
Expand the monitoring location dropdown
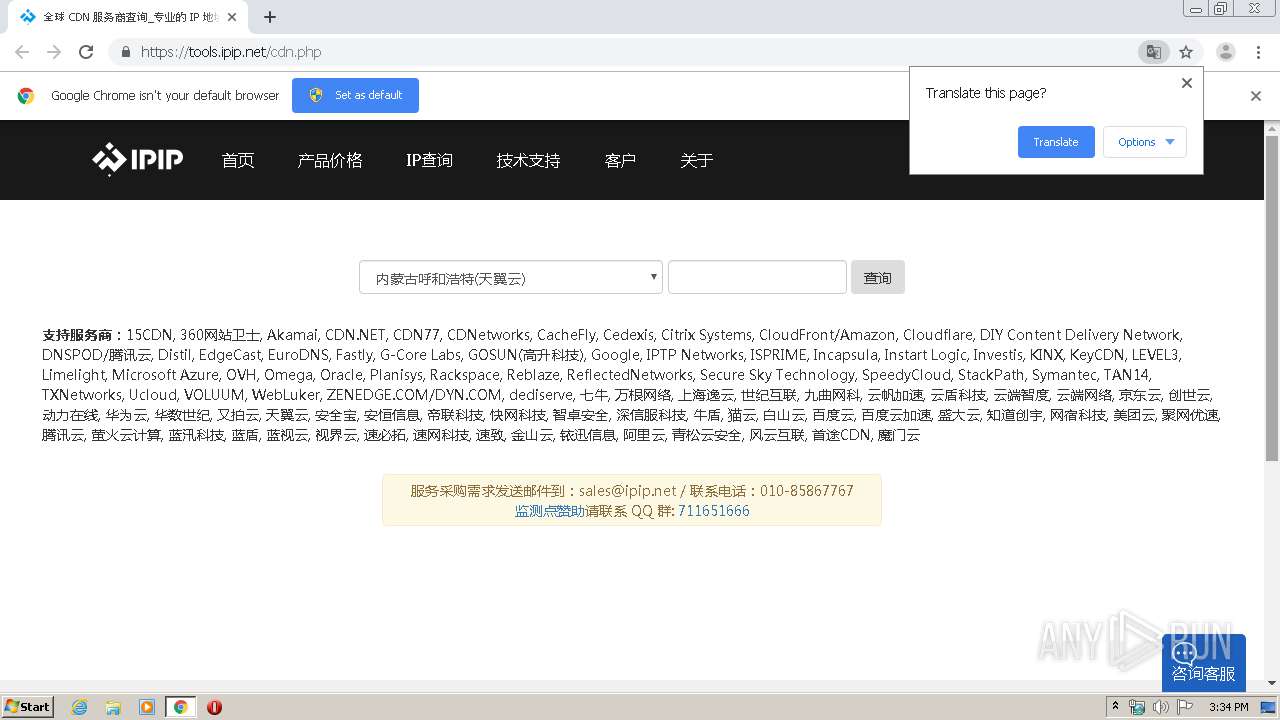tap(511, 278)
